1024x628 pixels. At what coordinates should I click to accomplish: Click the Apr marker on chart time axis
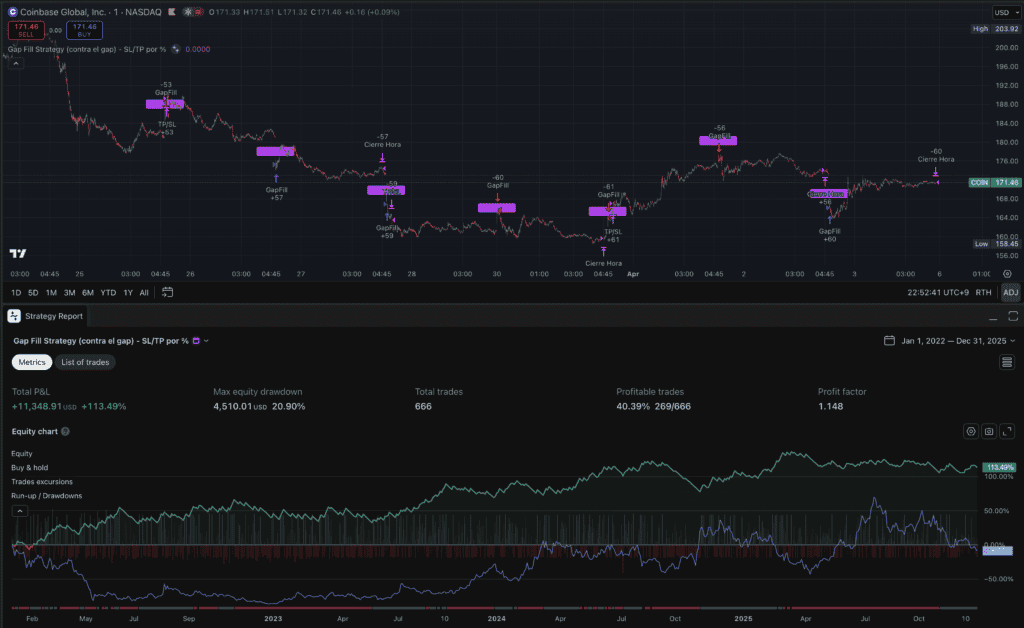pos(633,274)
